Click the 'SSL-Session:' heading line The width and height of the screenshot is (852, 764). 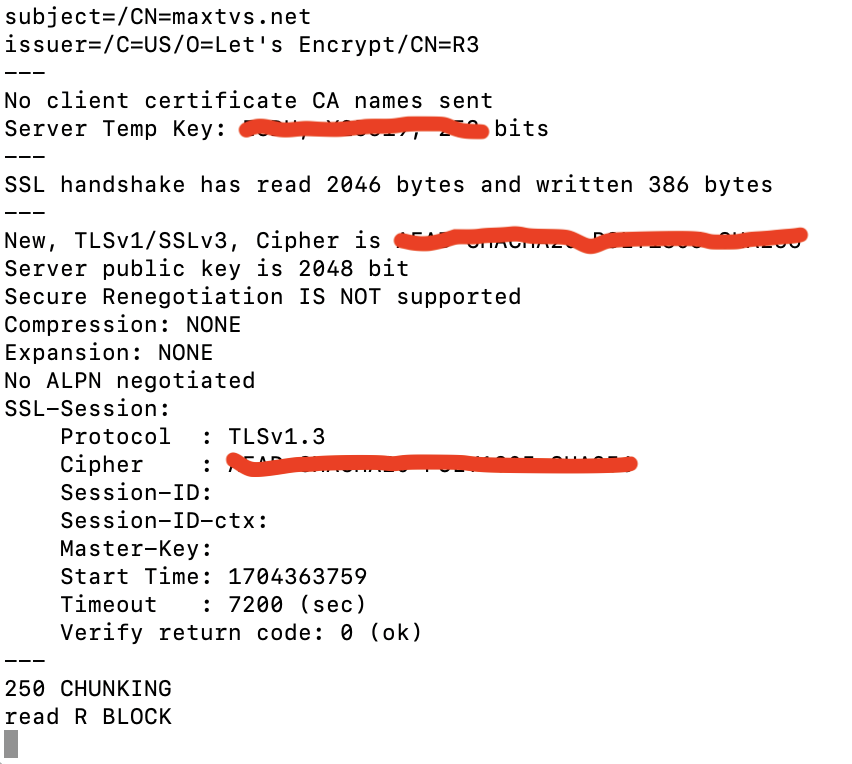pos(88,408)
